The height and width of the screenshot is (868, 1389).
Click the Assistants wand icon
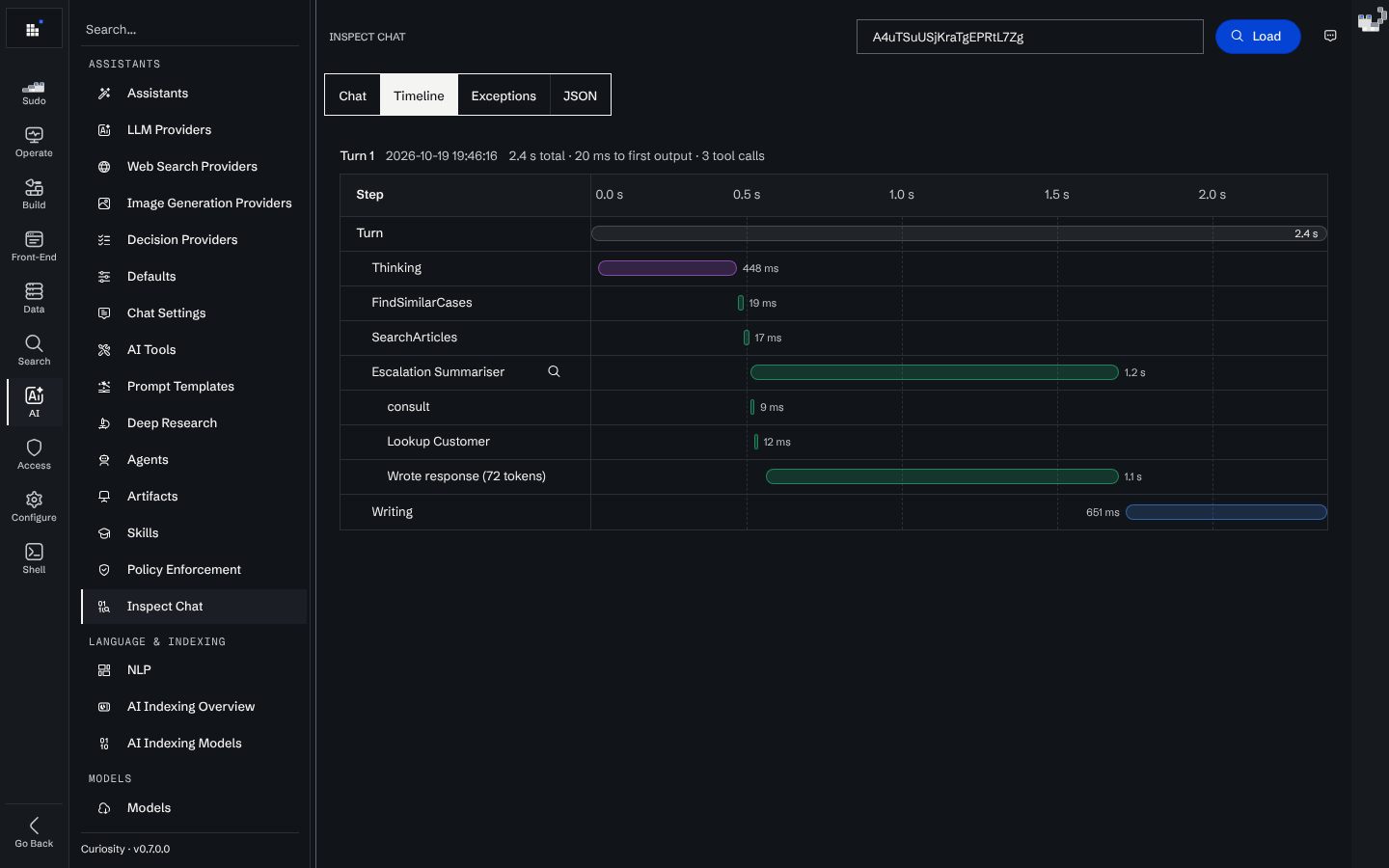point(104,94)
